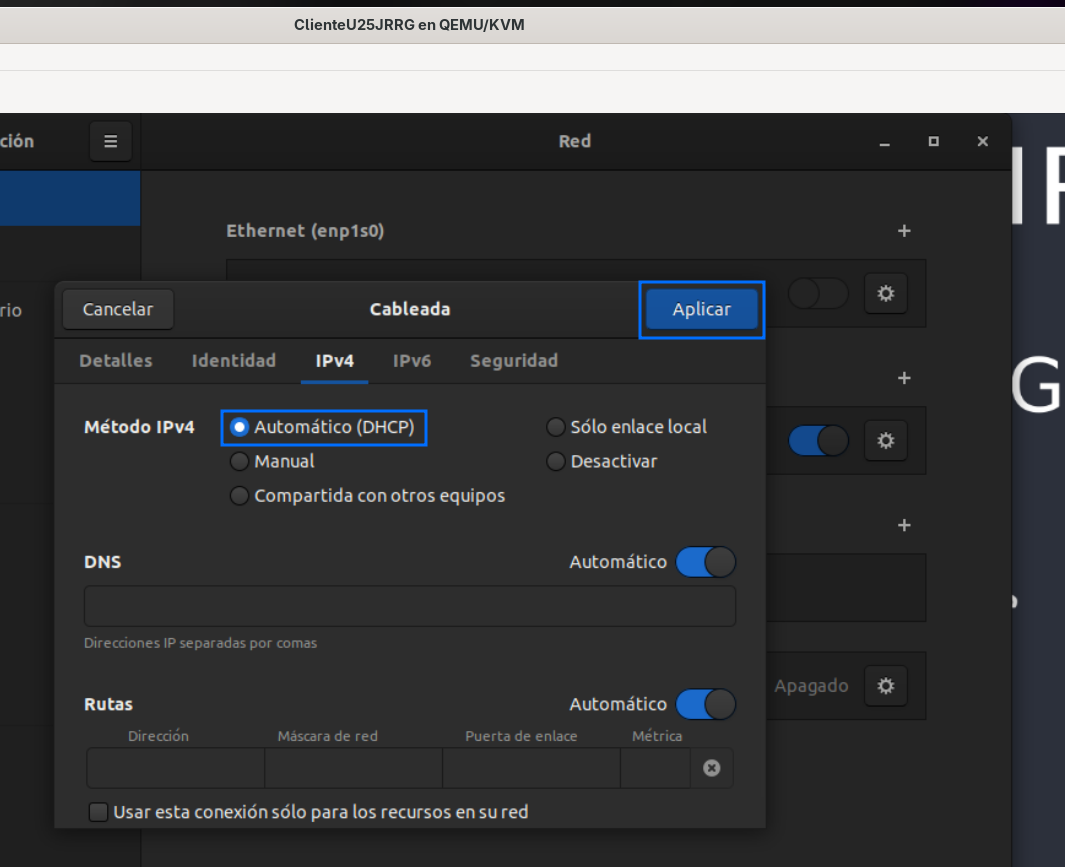Click the route Puerta de enlace field
Screen dimensions: 1065x867
532,768
